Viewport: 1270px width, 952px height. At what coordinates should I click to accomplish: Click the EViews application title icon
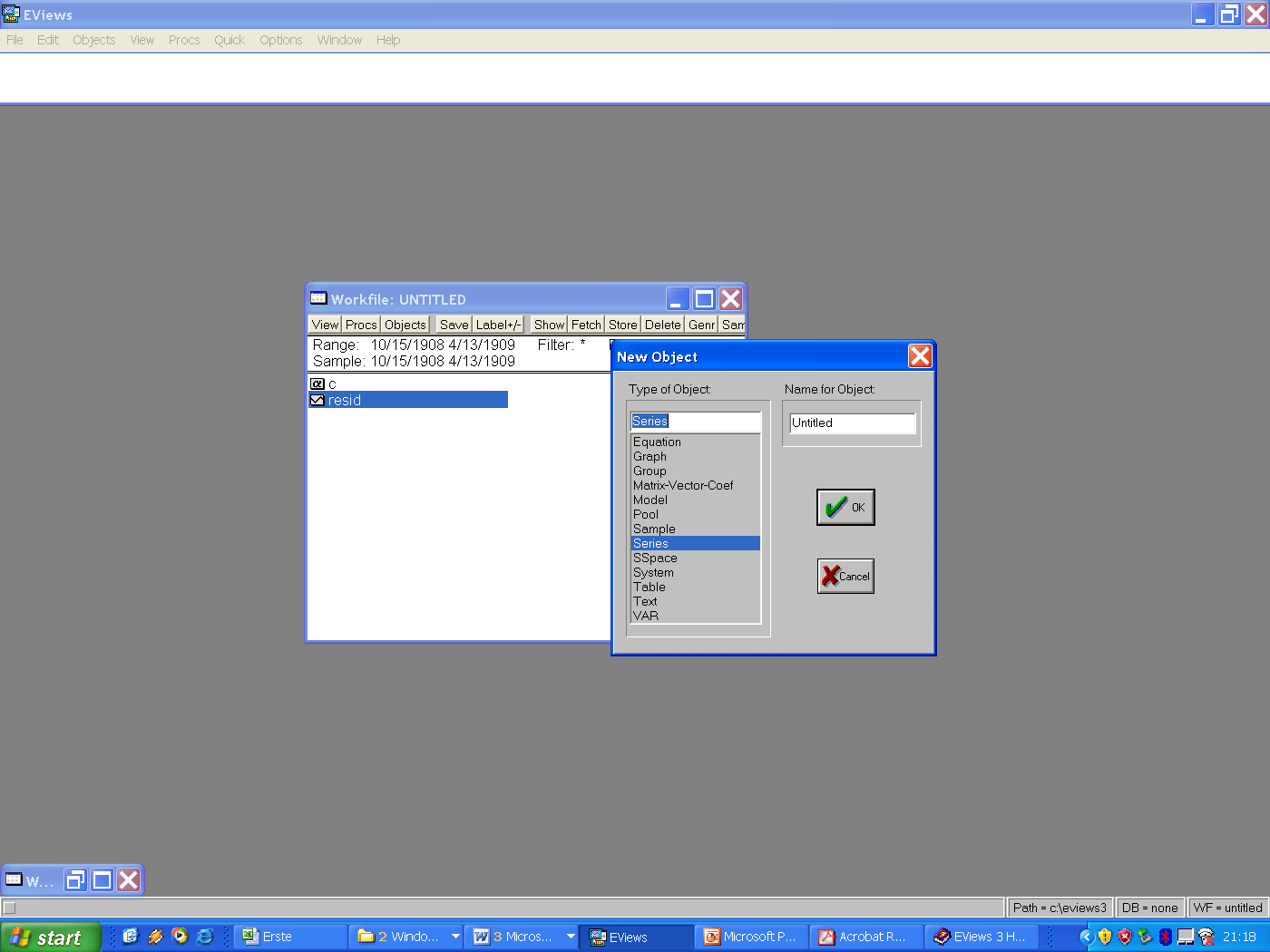tap(11, 14)
